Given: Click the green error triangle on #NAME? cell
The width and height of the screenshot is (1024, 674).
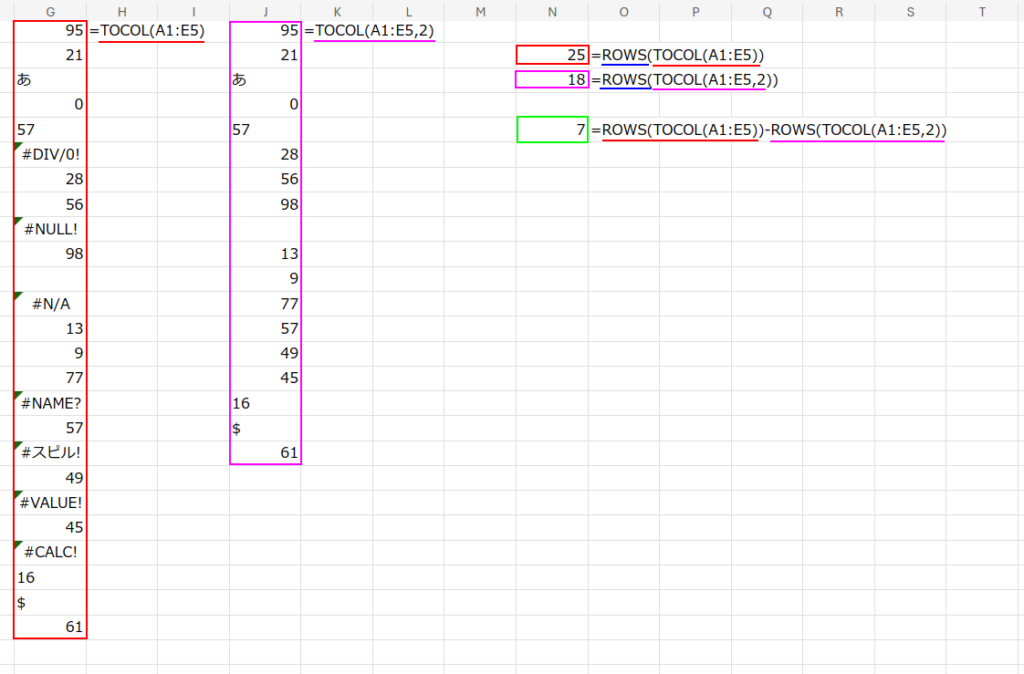Looking at the screenshot, I should coord(19,396).
